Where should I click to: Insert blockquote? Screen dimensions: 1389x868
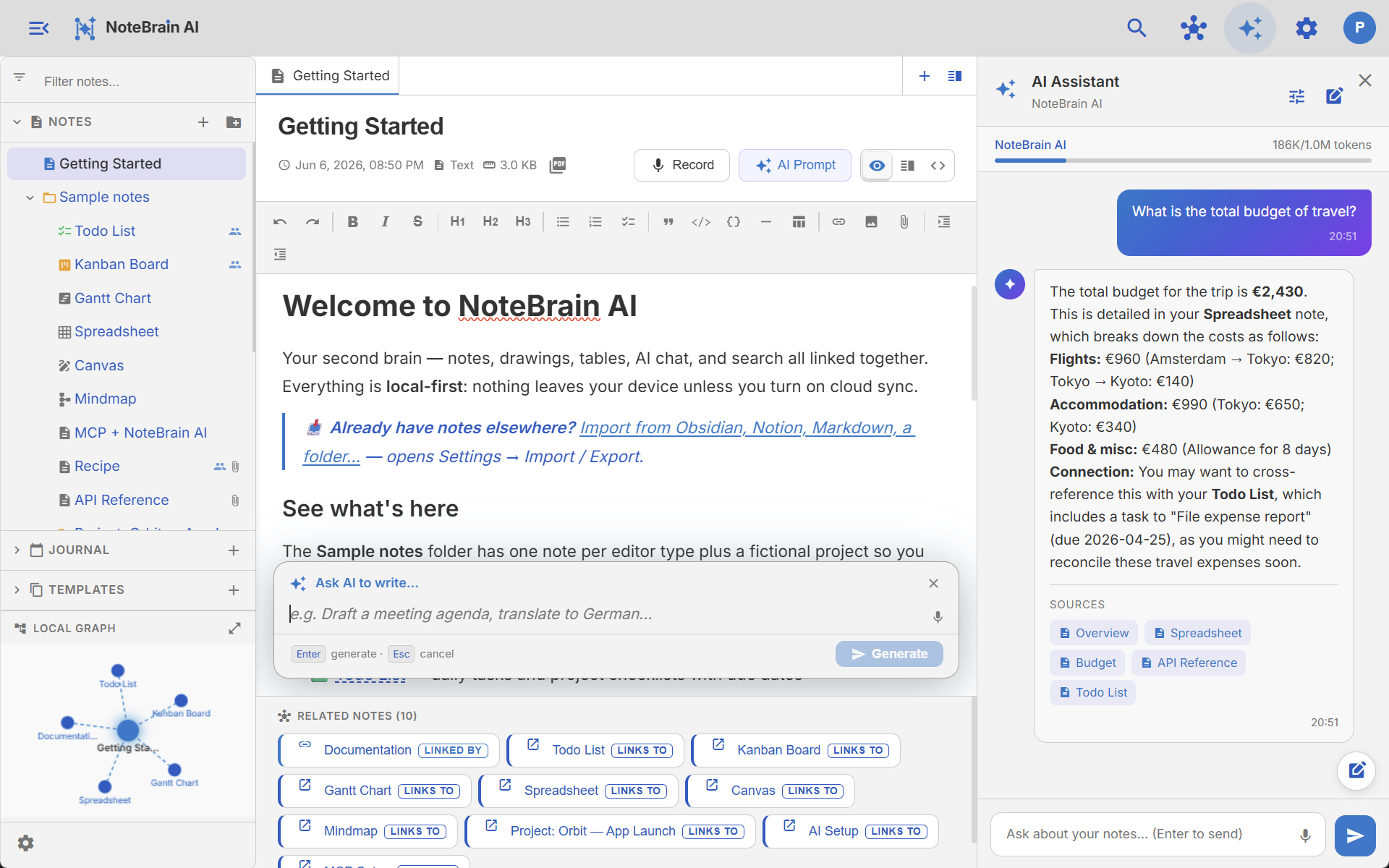(668, 222)
